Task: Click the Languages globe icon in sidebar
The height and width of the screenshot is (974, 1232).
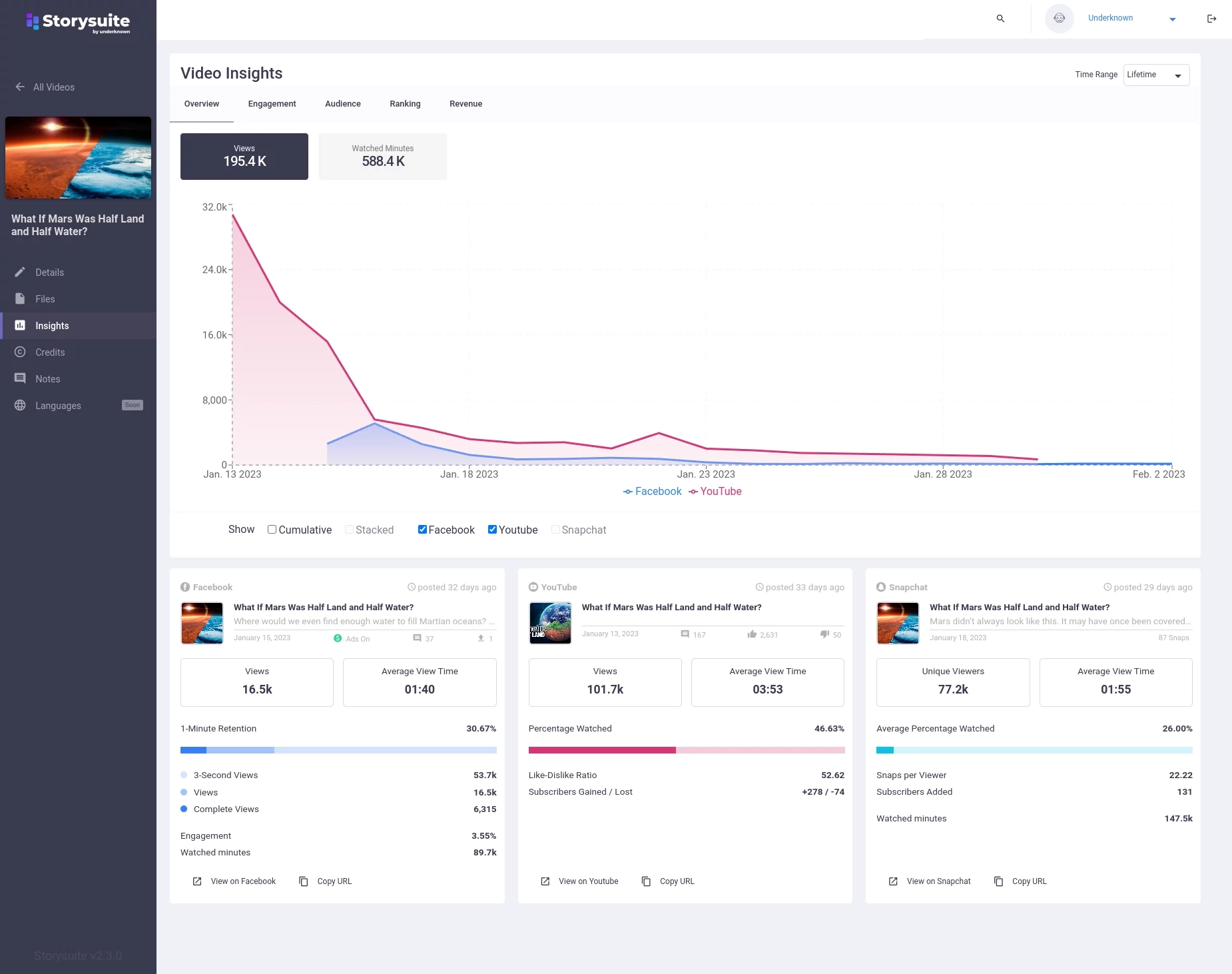Action: (x=20, y=405)
